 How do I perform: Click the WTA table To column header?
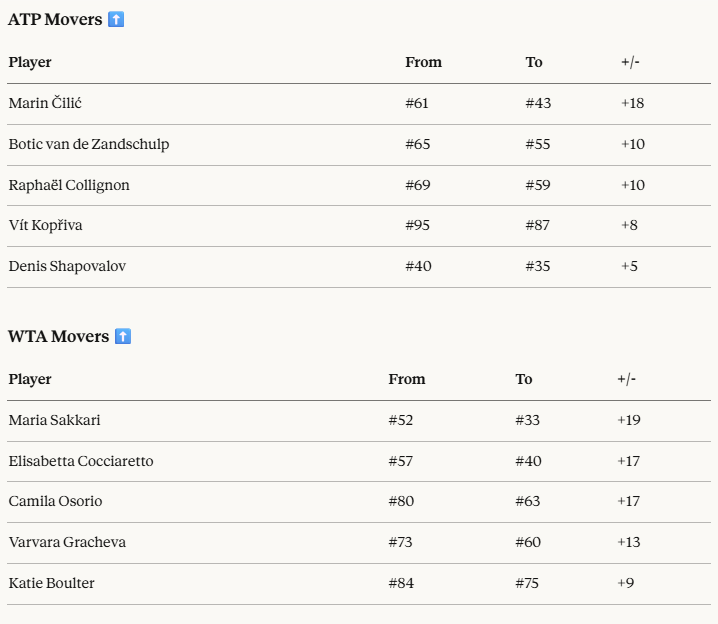click(x=524, y=379)
